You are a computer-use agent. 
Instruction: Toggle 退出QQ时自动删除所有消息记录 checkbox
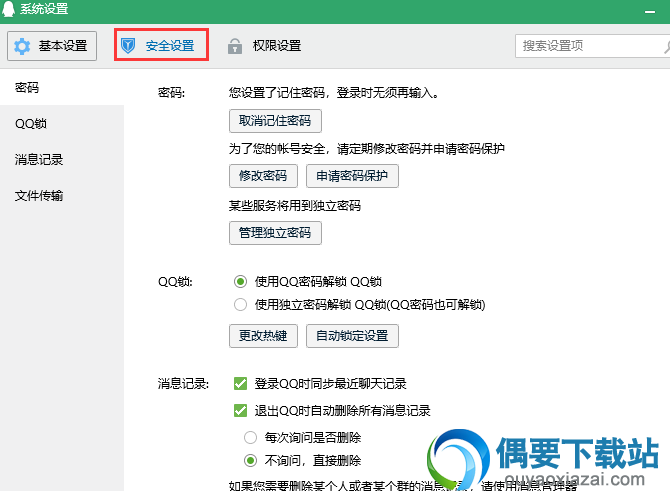[240, 411]
